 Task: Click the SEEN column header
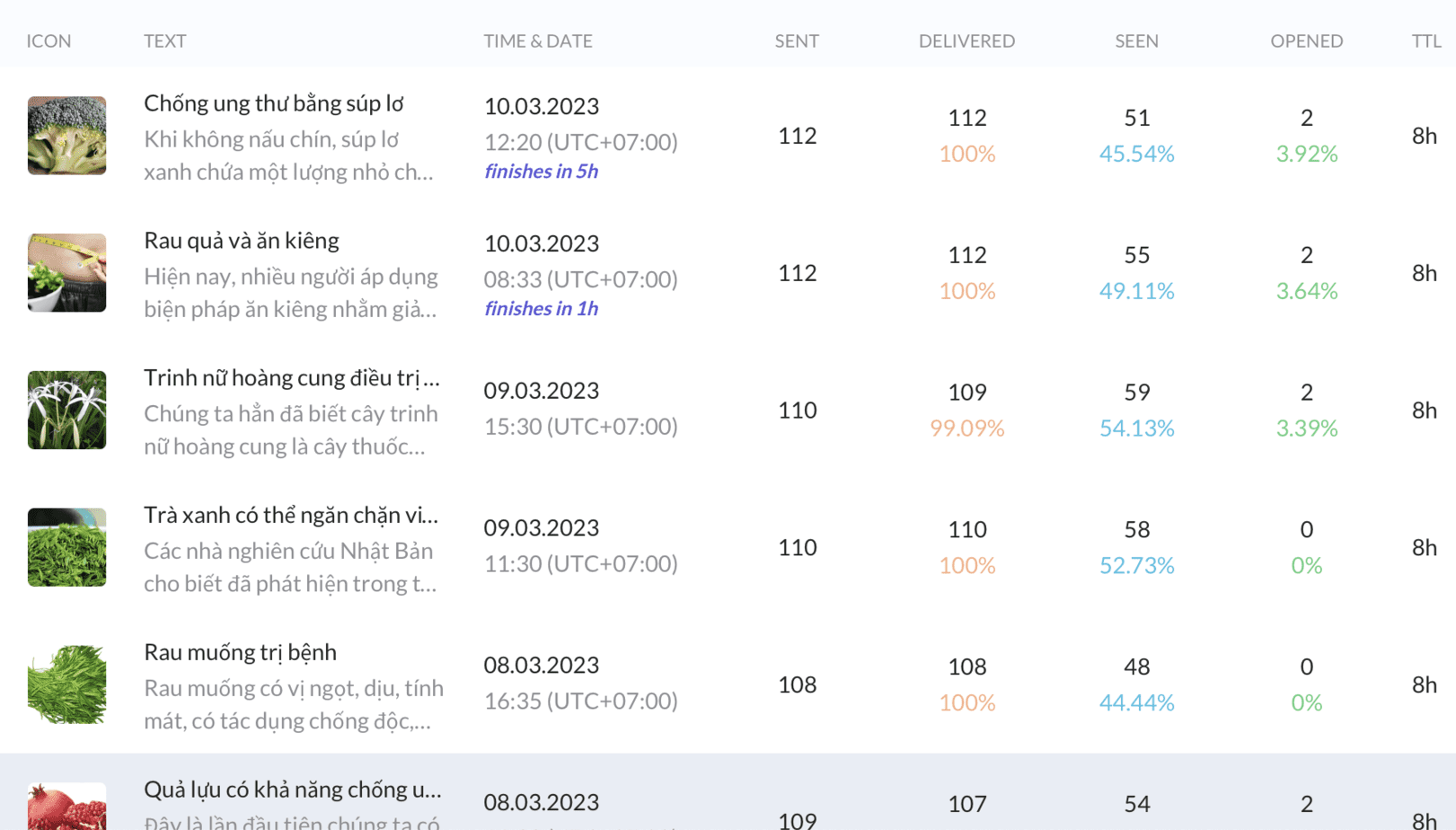[1136, 41]
